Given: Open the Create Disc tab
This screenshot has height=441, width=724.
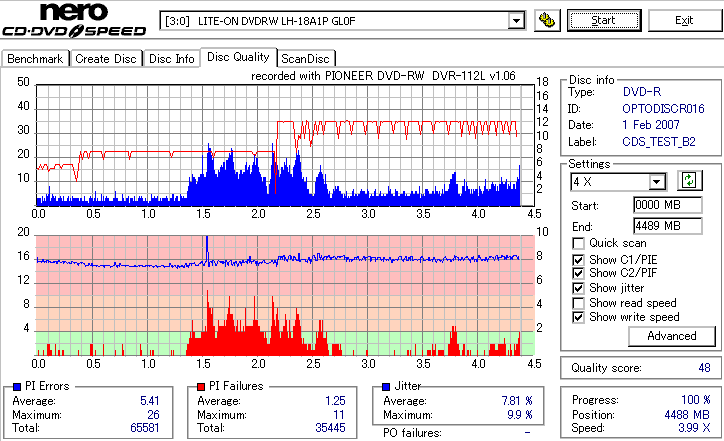Looking at the screenshot, I should 106,59.
